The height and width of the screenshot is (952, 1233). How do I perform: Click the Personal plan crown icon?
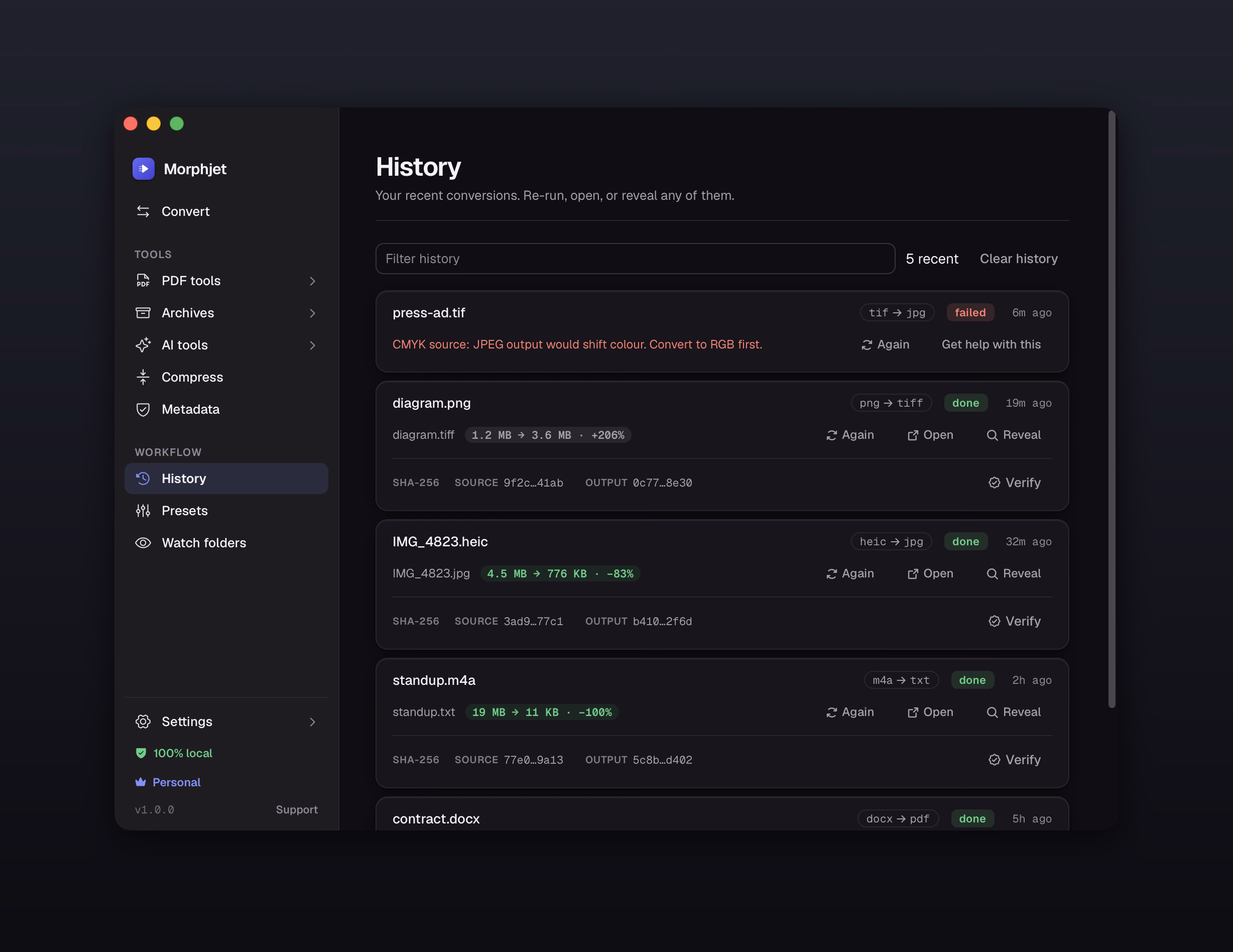(141, 782)
